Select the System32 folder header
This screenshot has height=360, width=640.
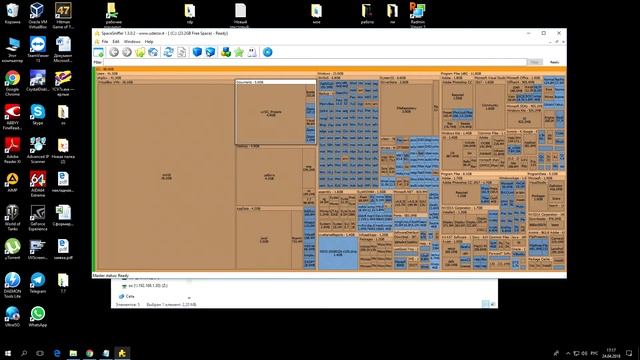click(x=409, y=78)
